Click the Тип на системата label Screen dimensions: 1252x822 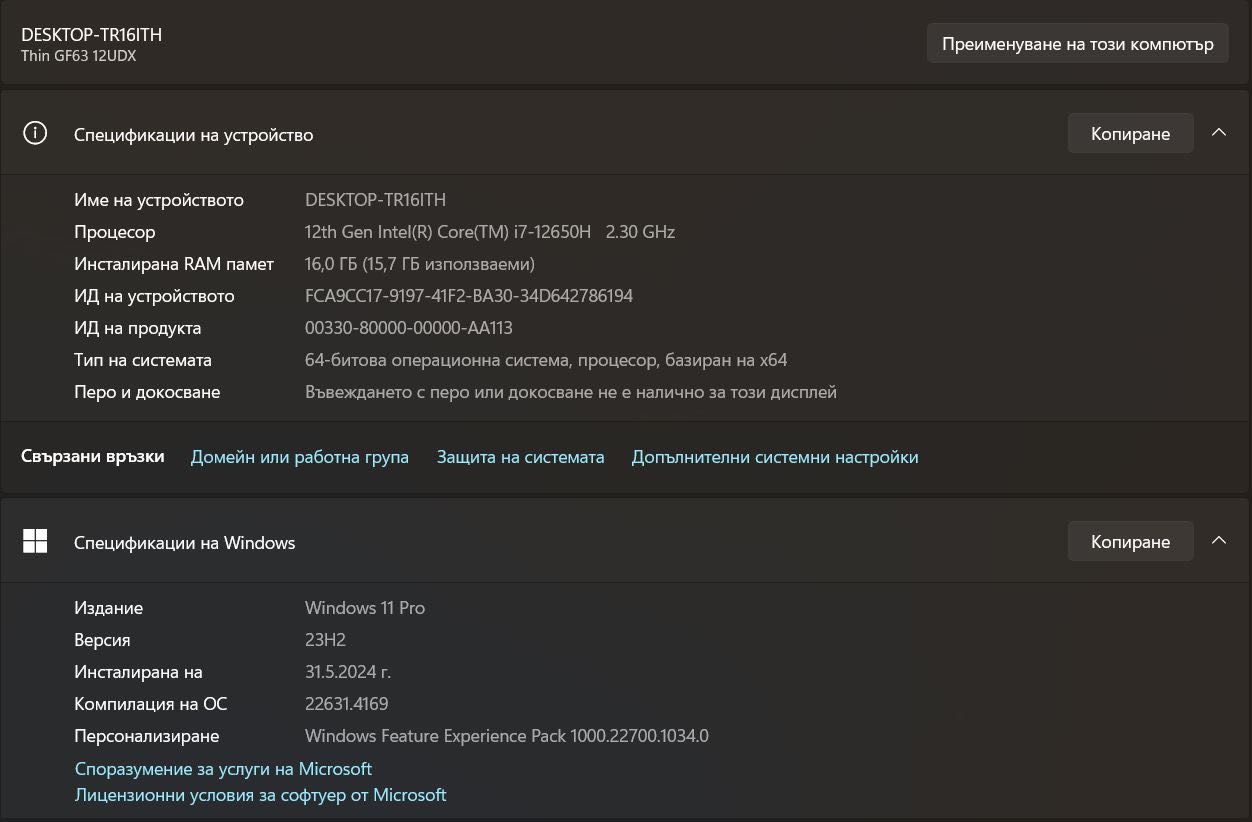click(142, 360)
